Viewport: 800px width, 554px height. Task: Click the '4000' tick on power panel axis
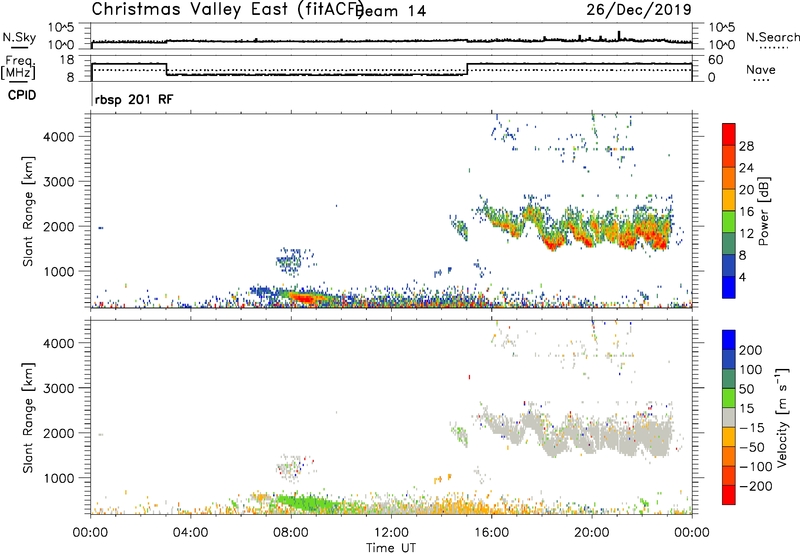[x=59, y=137]
